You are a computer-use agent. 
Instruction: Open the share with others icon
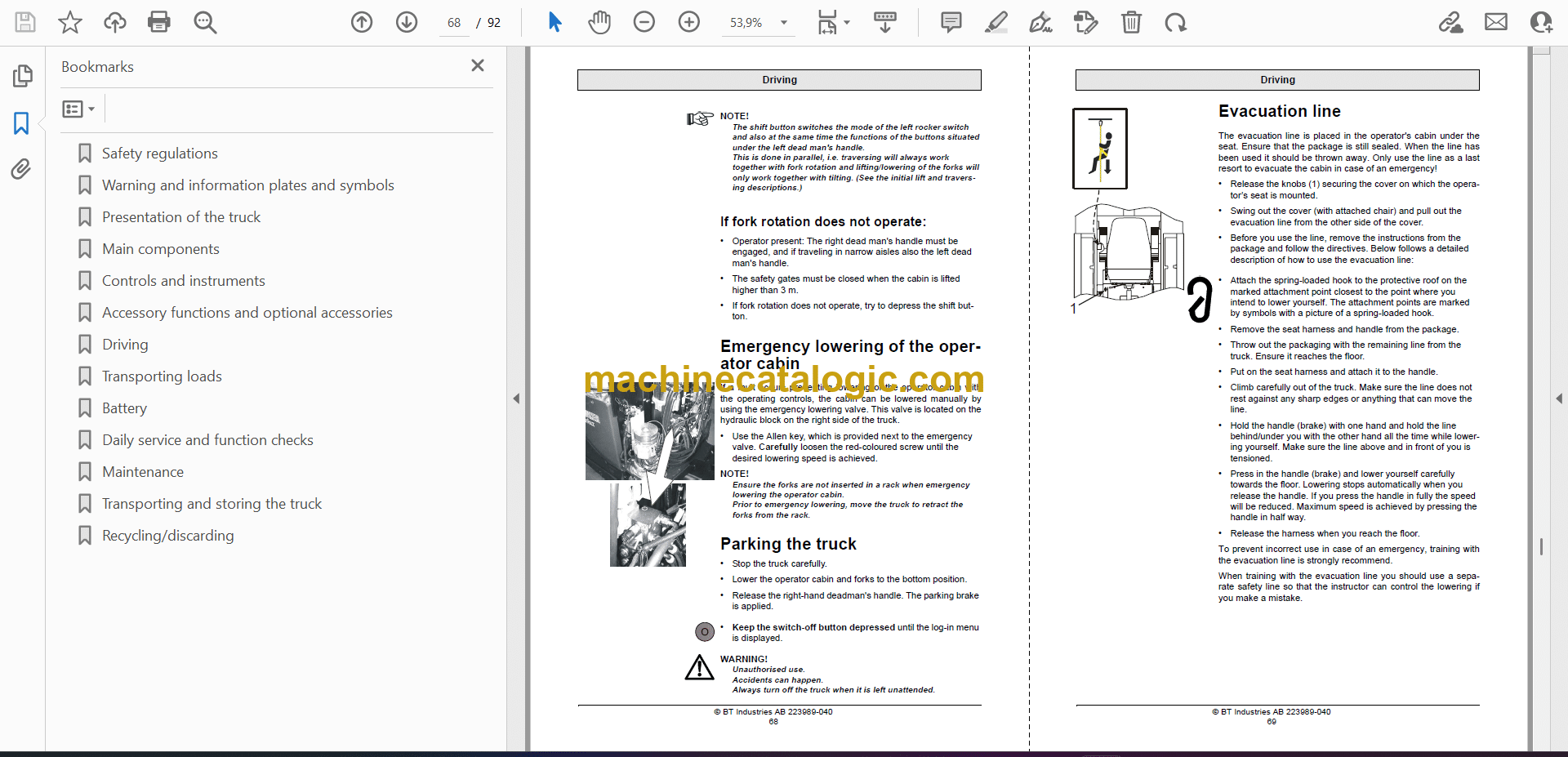coord(1541,22)
